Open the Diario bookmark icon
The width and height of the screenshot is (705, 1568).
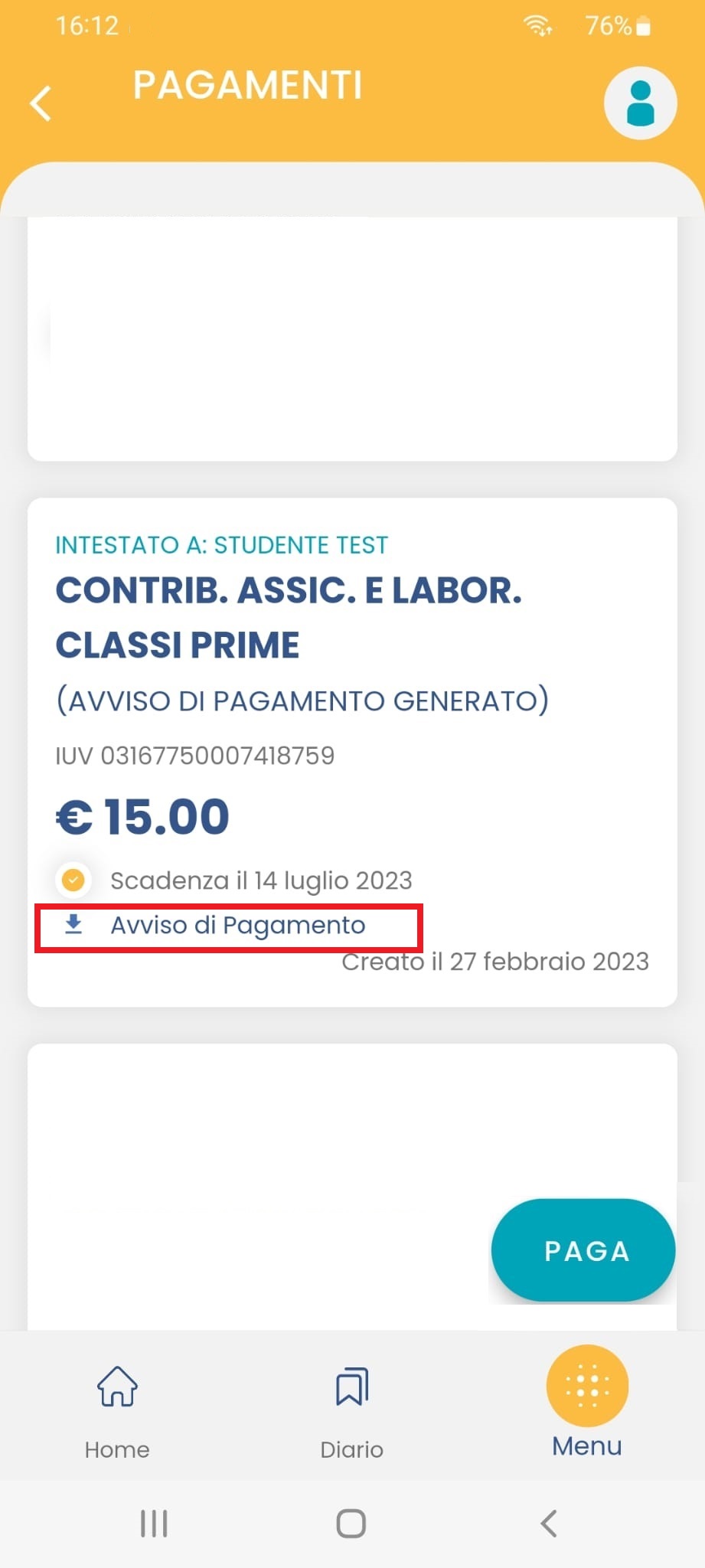(351, 1387)
